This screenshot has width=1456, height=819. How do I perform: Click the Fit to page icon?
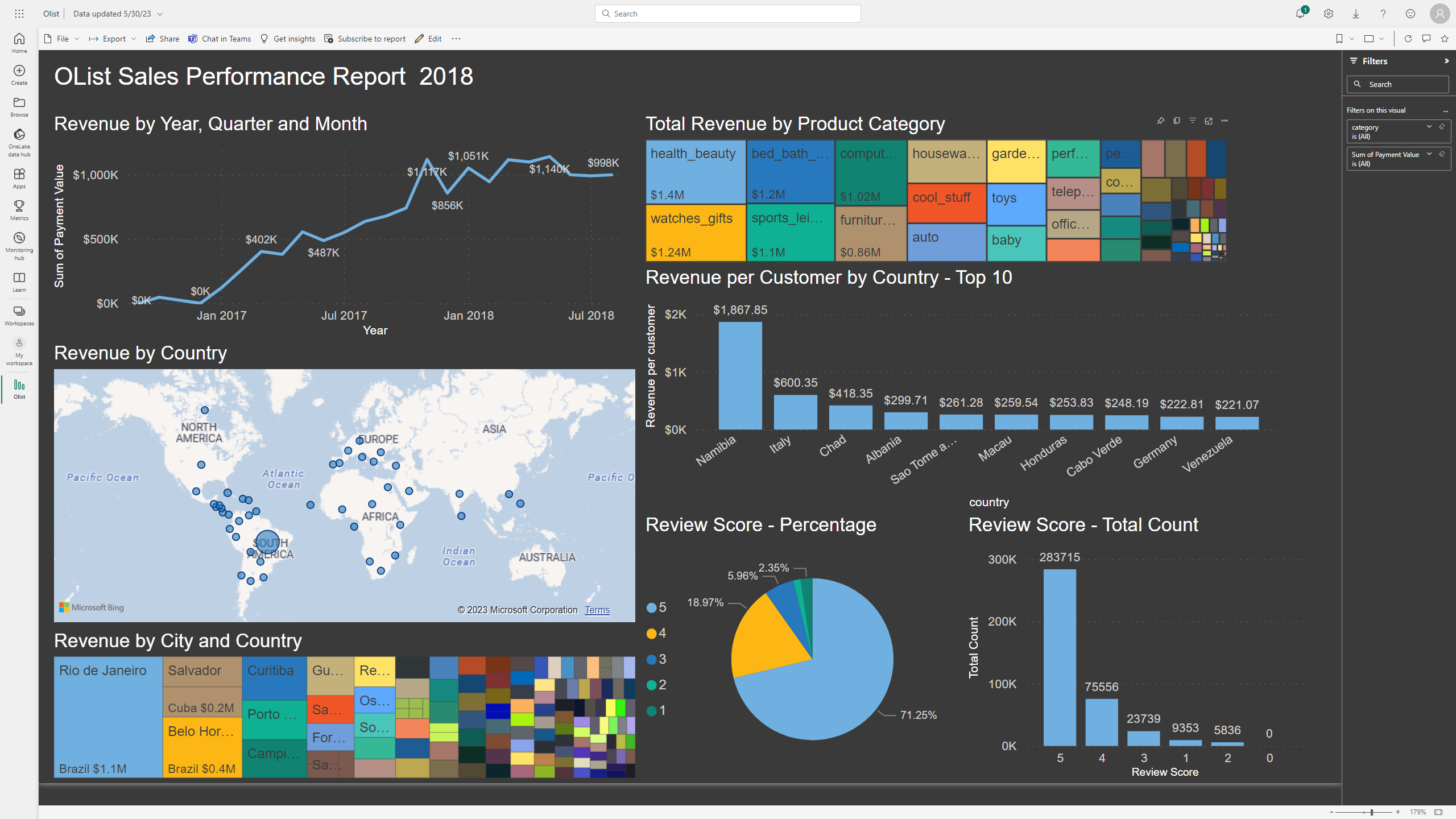(1438, 812)
